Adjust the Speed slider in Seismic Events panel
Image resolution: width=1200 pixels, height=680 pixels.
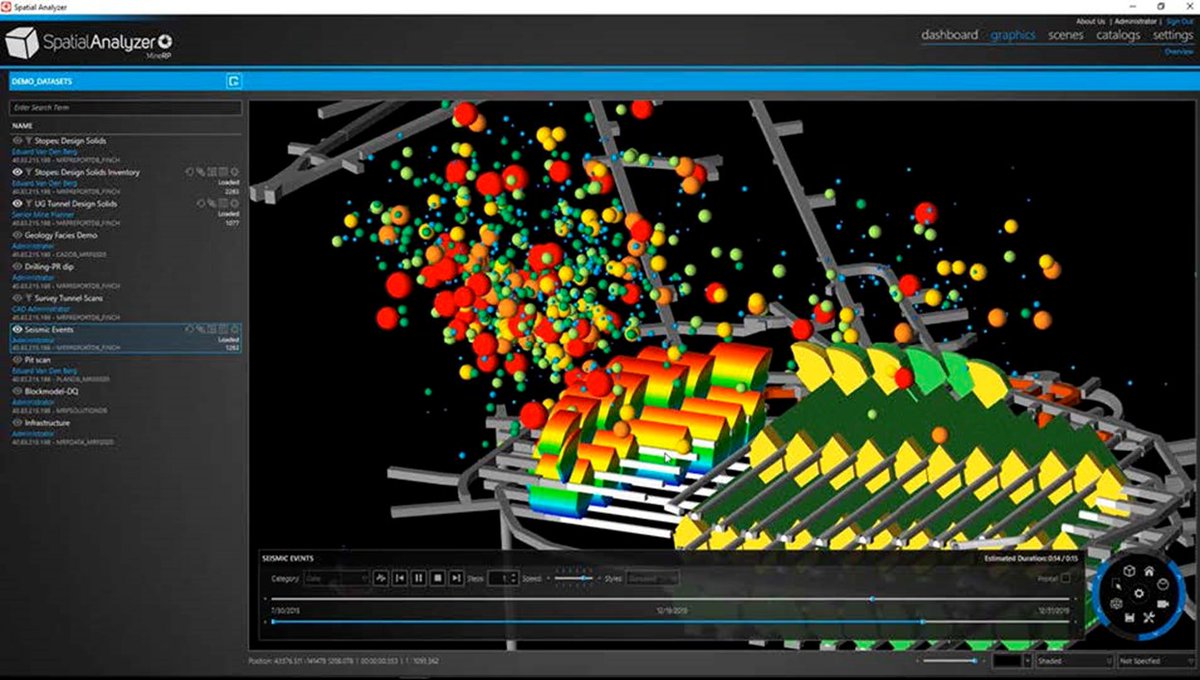(583, 577)
